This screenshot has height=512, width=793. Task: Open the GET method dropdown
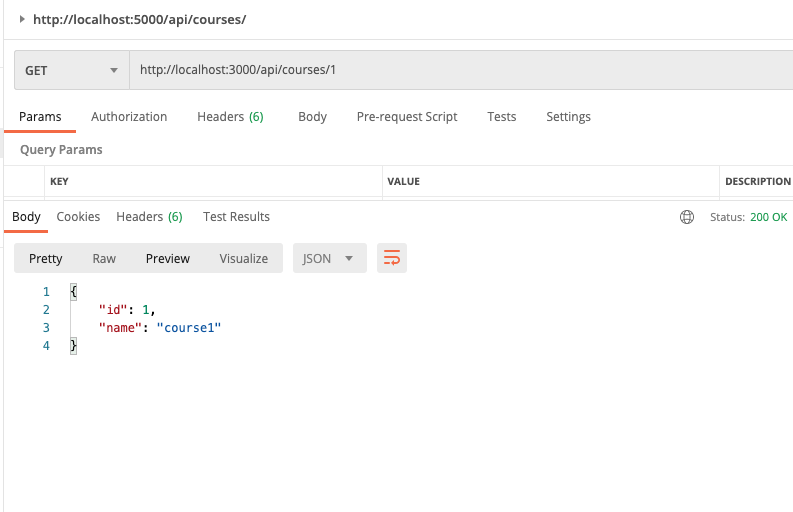point(72,70)
